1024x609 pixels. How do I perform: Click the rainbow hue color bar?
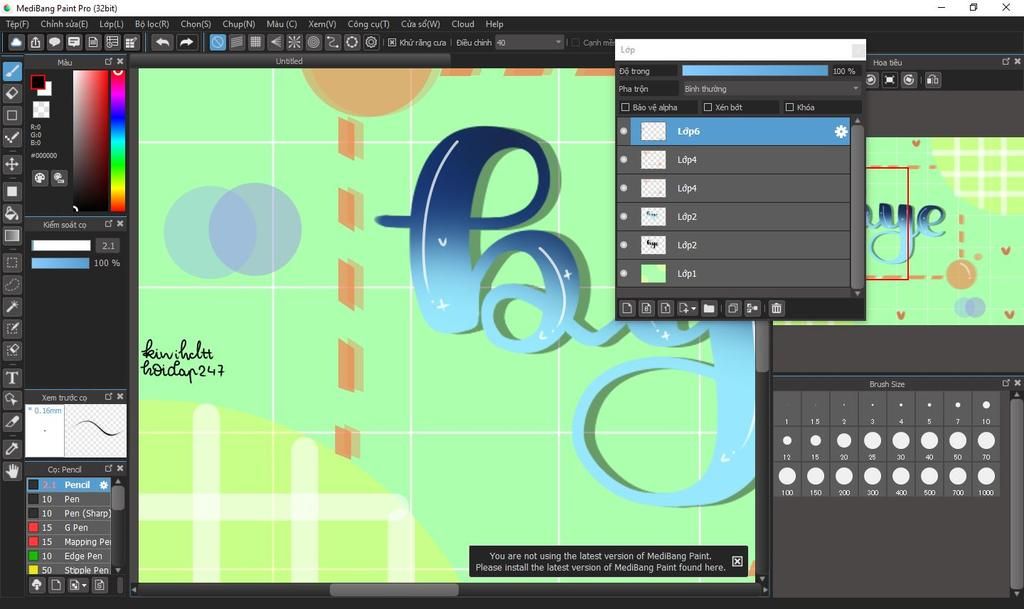(118, 140)
